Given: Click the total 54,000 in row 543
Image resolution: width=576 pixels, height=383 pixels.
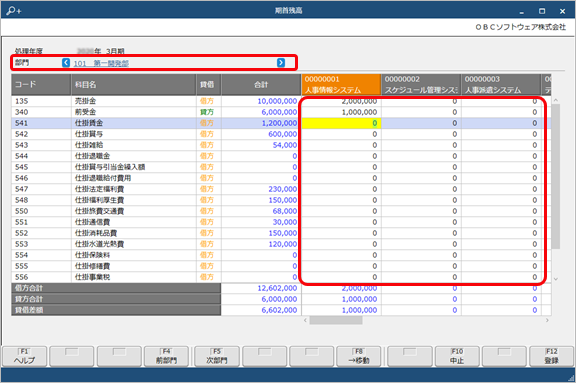Looking at the screenshot, I should point(285,145).
